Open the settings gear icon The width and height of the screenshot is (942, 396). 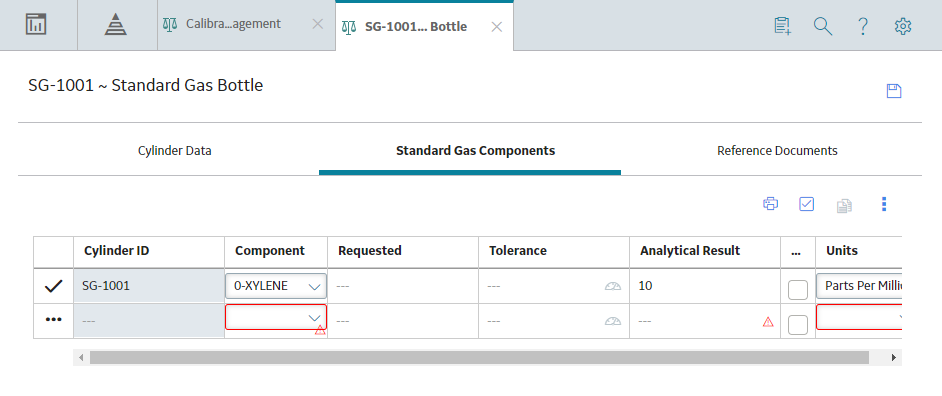click(x=903, y=26)
